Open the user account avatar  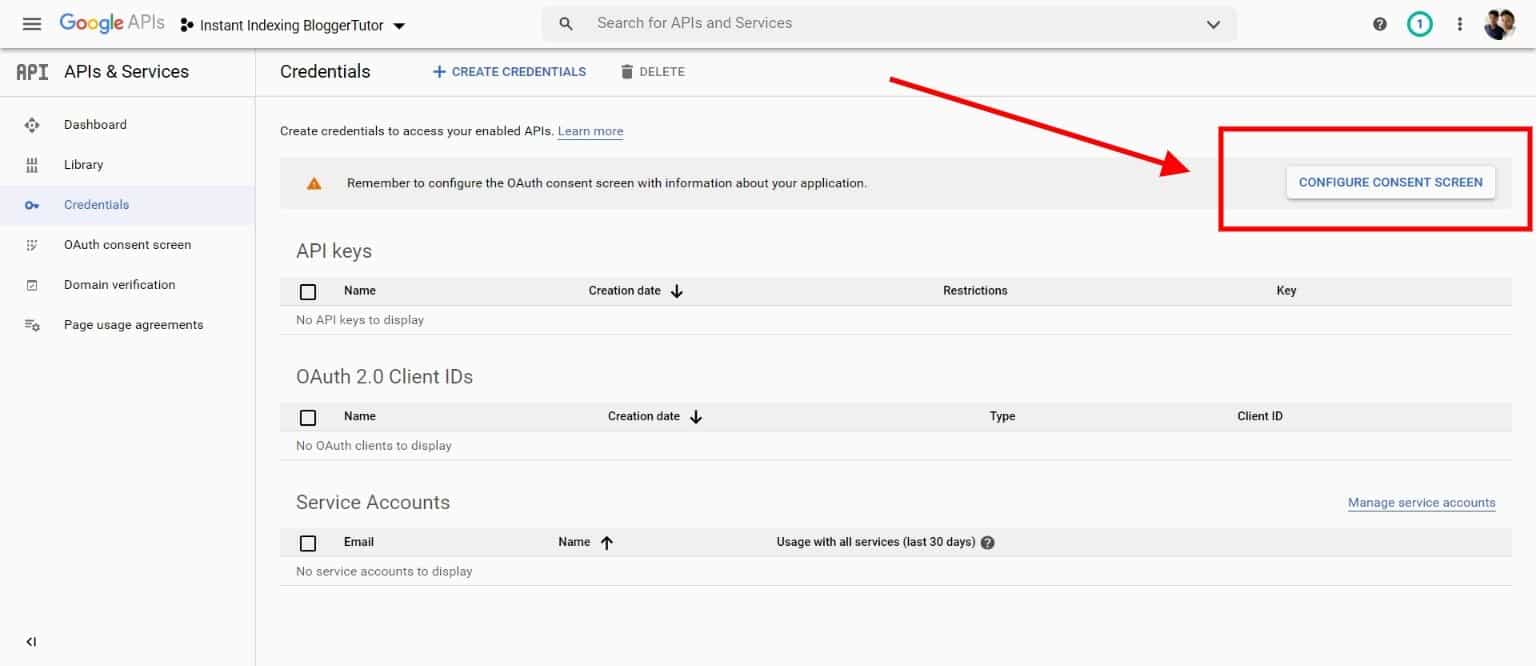1499,24
